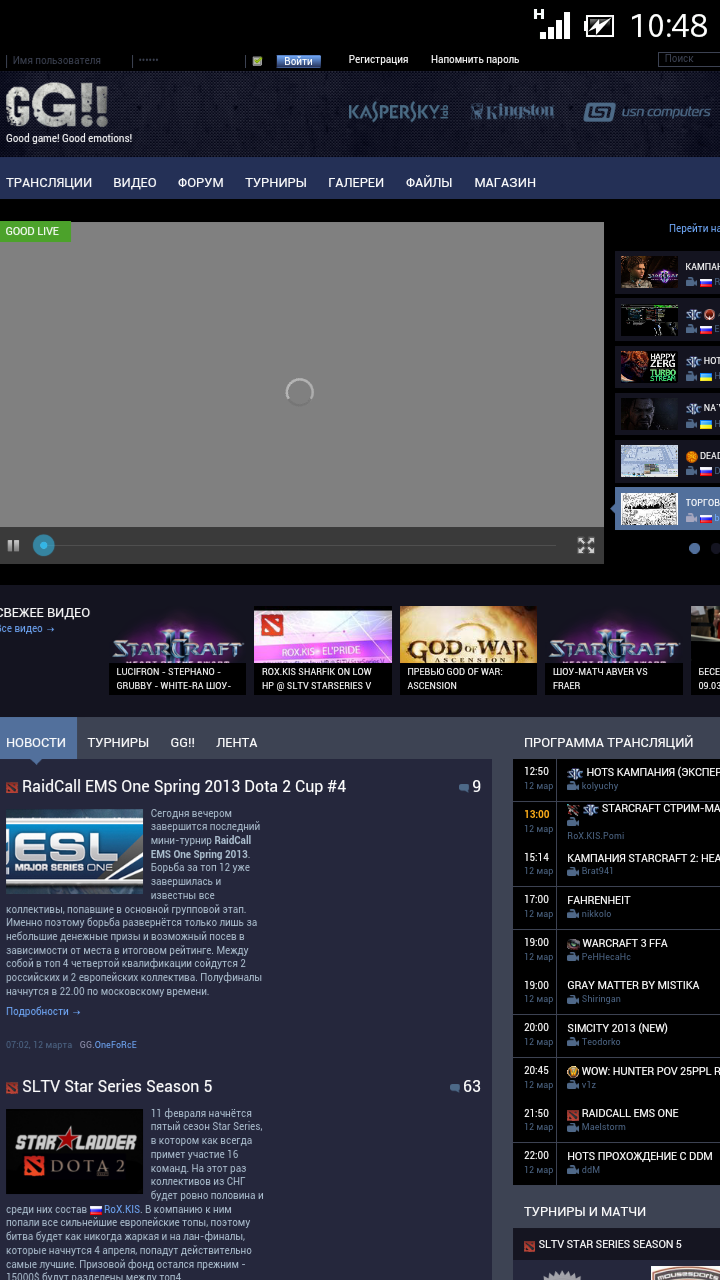The image size is (720, 1280).
Task: Open RaidCall EMS One Spring 2013 headline
Action: pyautogui.click(x=184, y=787)
